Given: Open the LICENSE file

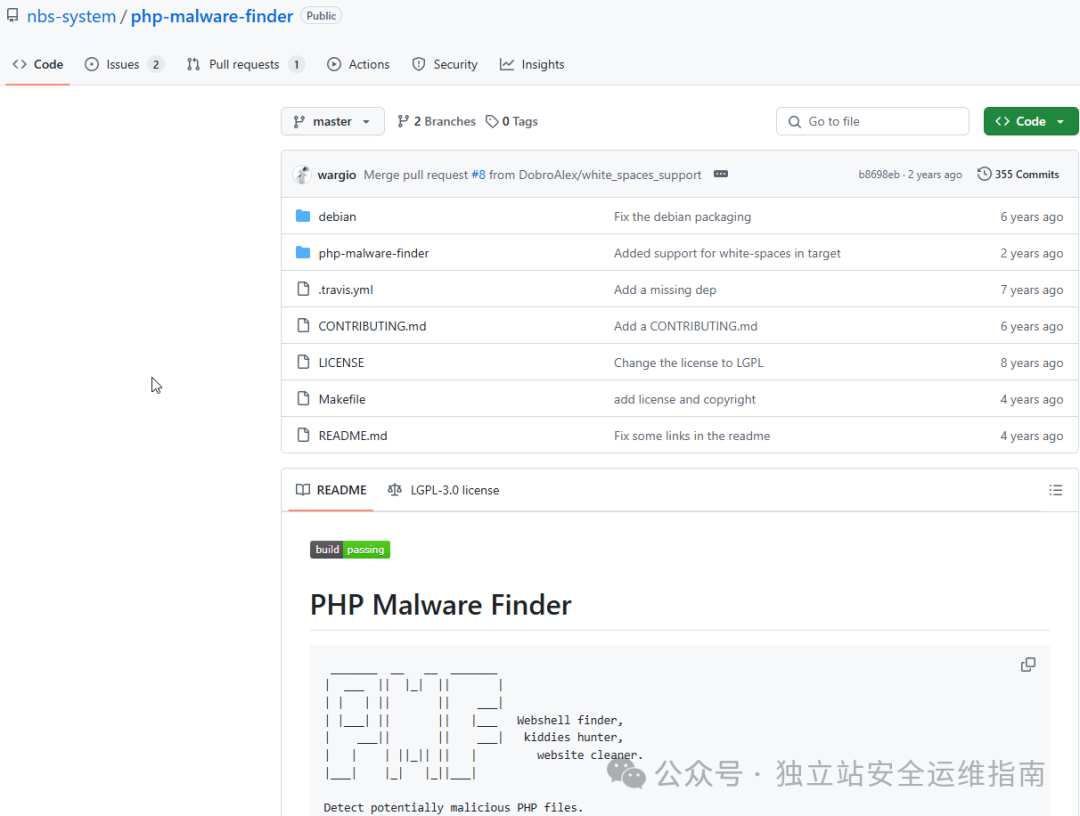Looking at the screenshot, I should point(341,362).
